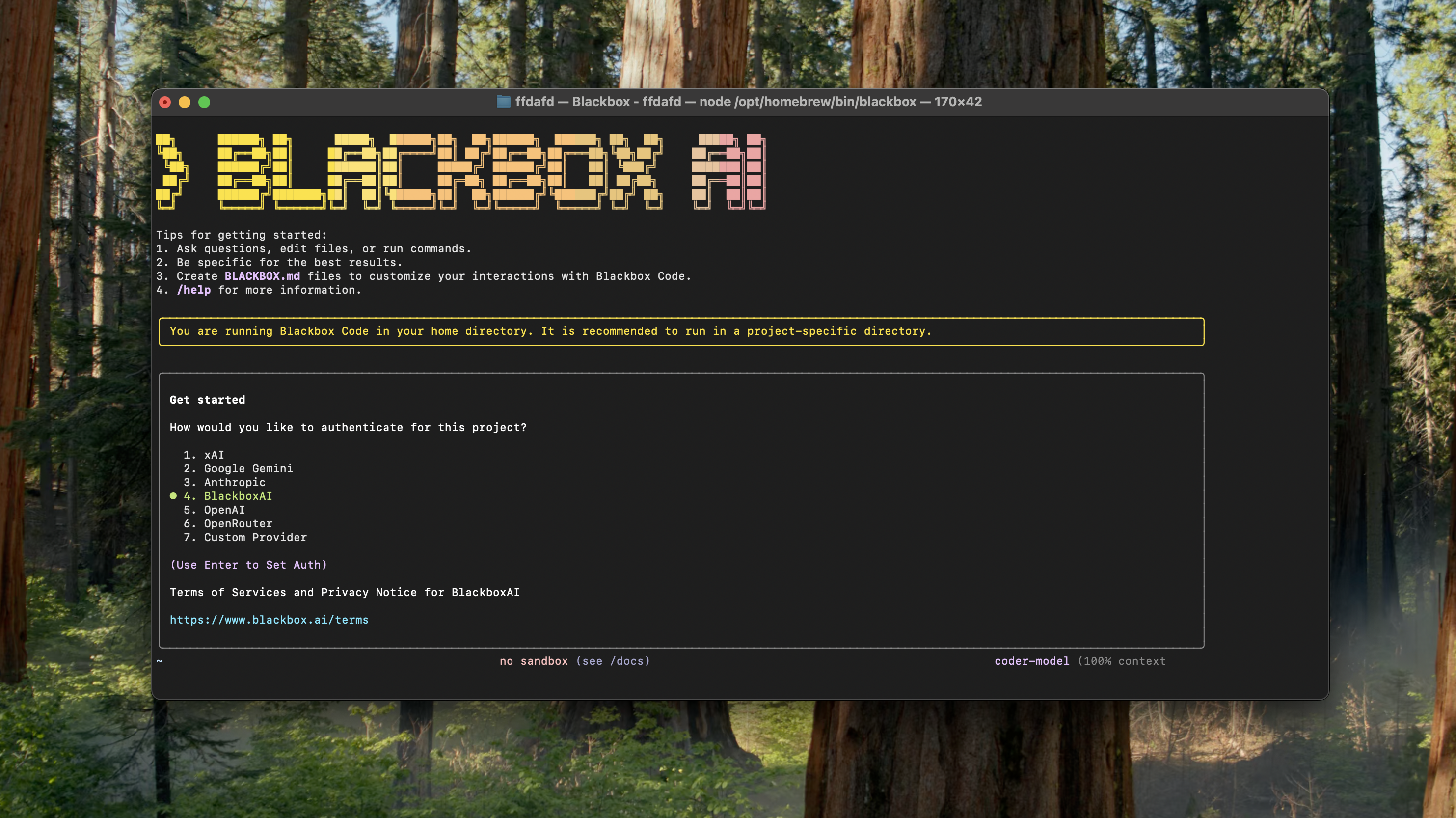Click the coder-model label in status bar
Image resolution: width=1456 pixels, height=818 pixels.
point(1031,661)
